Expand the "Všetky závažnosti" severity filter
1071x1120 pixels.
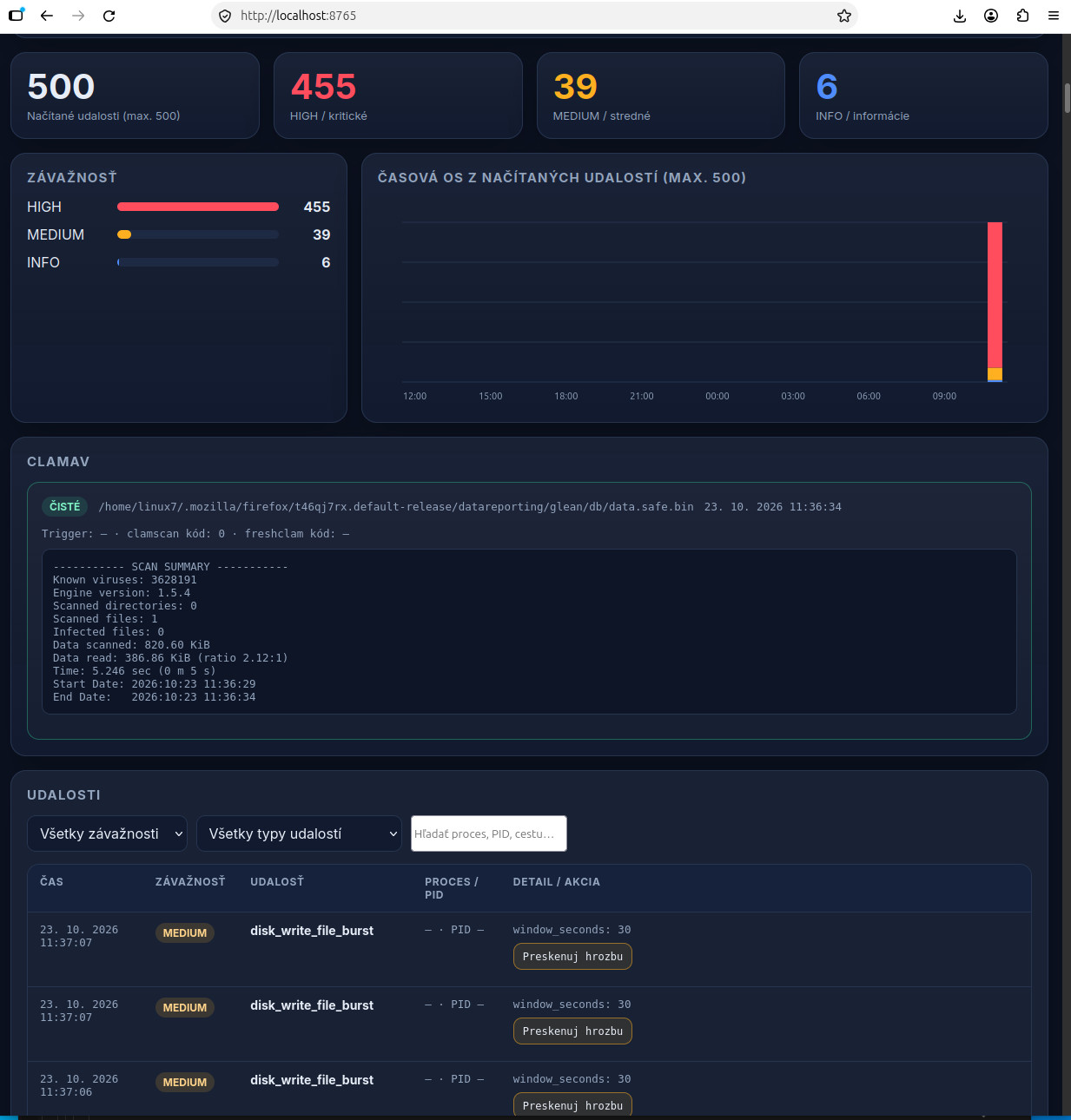point(107,833)
